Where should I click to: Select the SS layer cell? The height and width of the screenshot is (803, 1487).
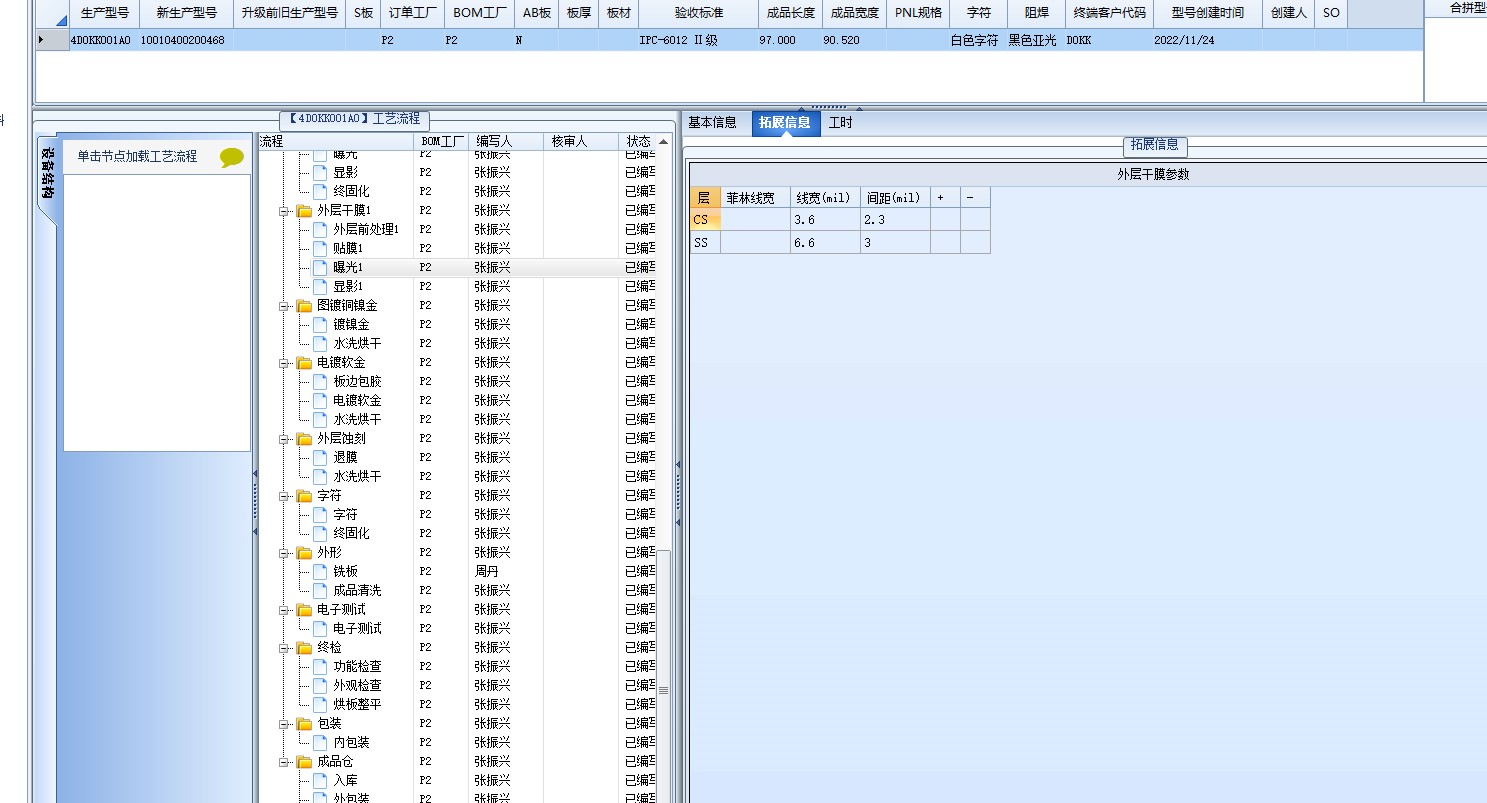click(x=705, y=243)
